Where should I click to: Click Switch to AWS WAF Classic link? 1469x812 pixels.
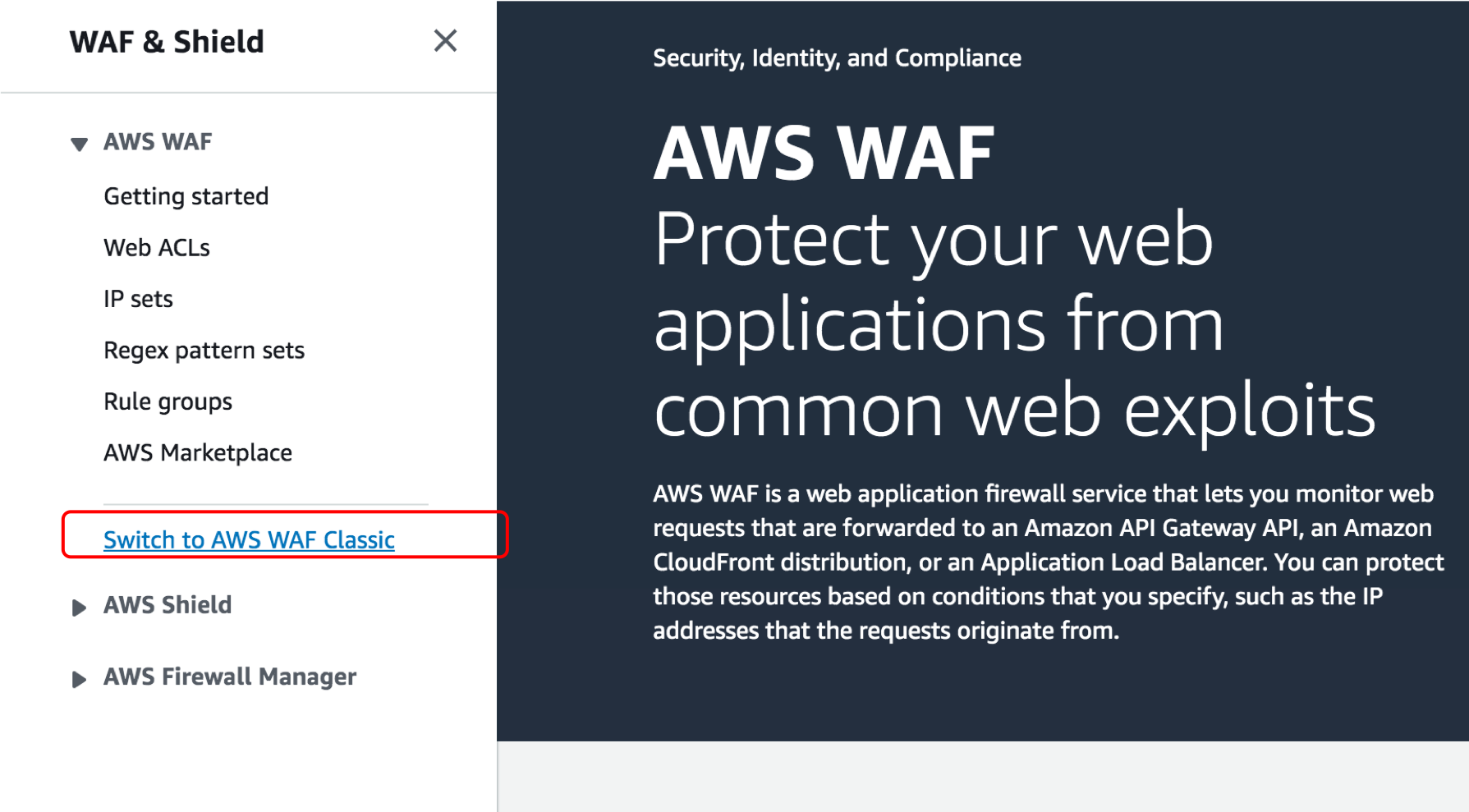point(249,539)
